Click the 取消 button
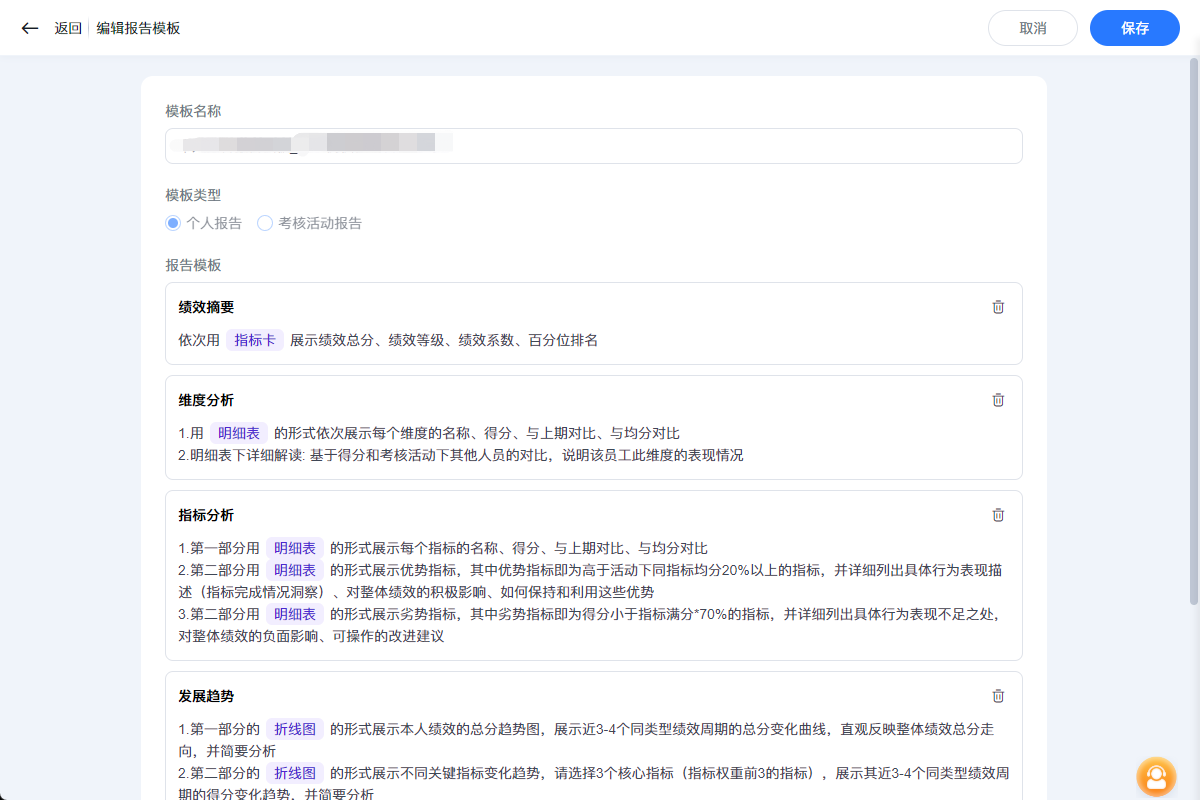Screen dimensions: 1200x800 [1032, 28]
